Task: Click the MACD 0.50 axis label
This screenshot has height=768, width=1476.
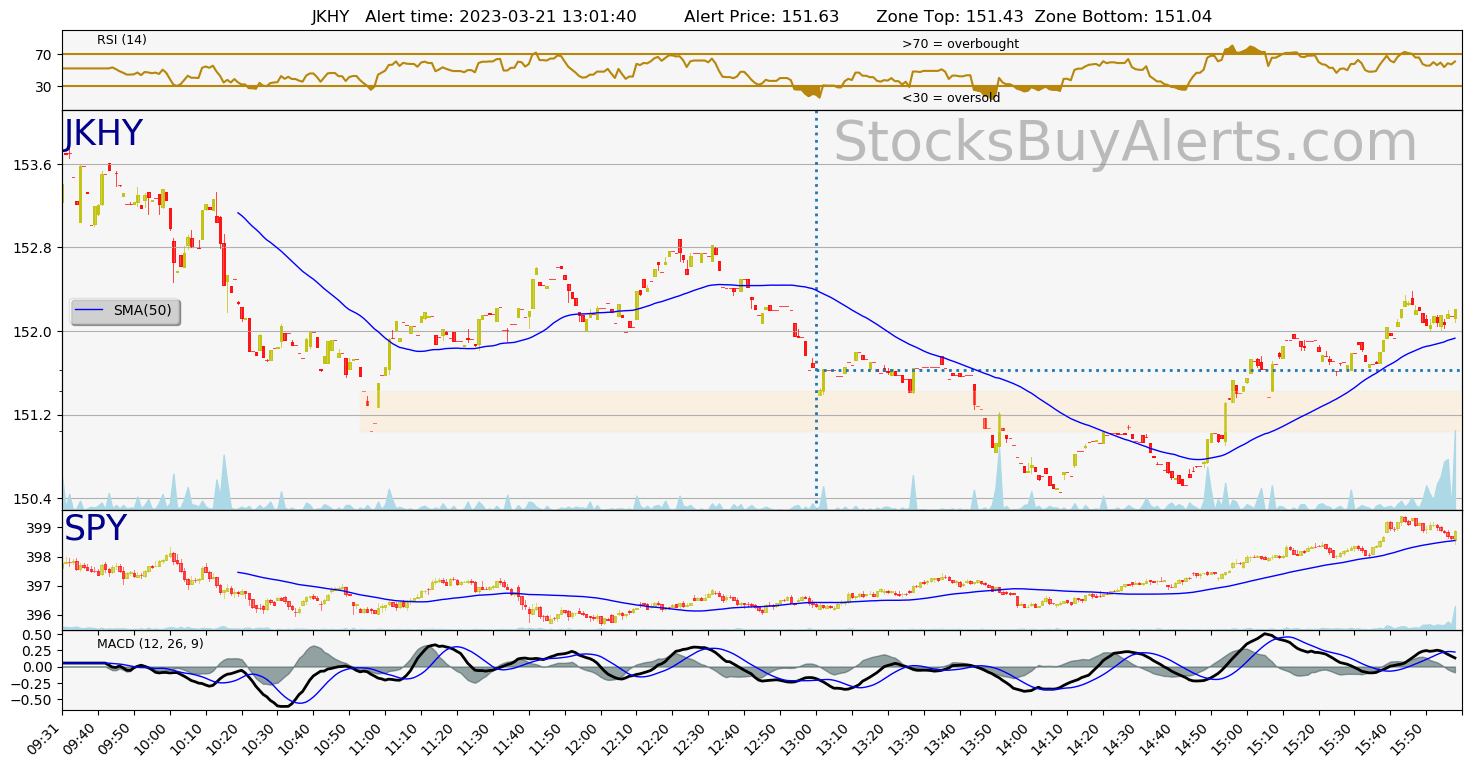Action: pyautogui.click(x=39, y=635)
